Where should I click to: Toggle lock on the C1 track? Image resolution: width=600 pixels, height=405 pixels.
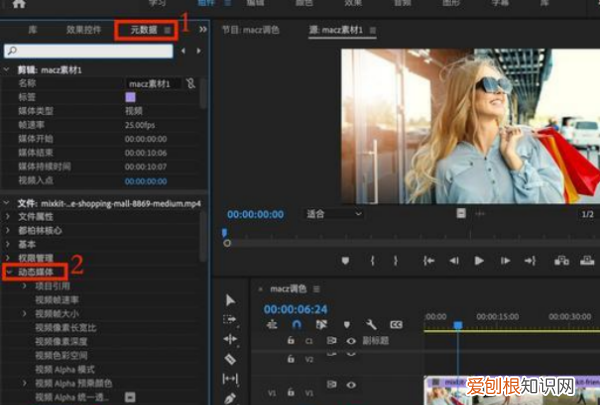pyautogui.click(x=291, y=340)
